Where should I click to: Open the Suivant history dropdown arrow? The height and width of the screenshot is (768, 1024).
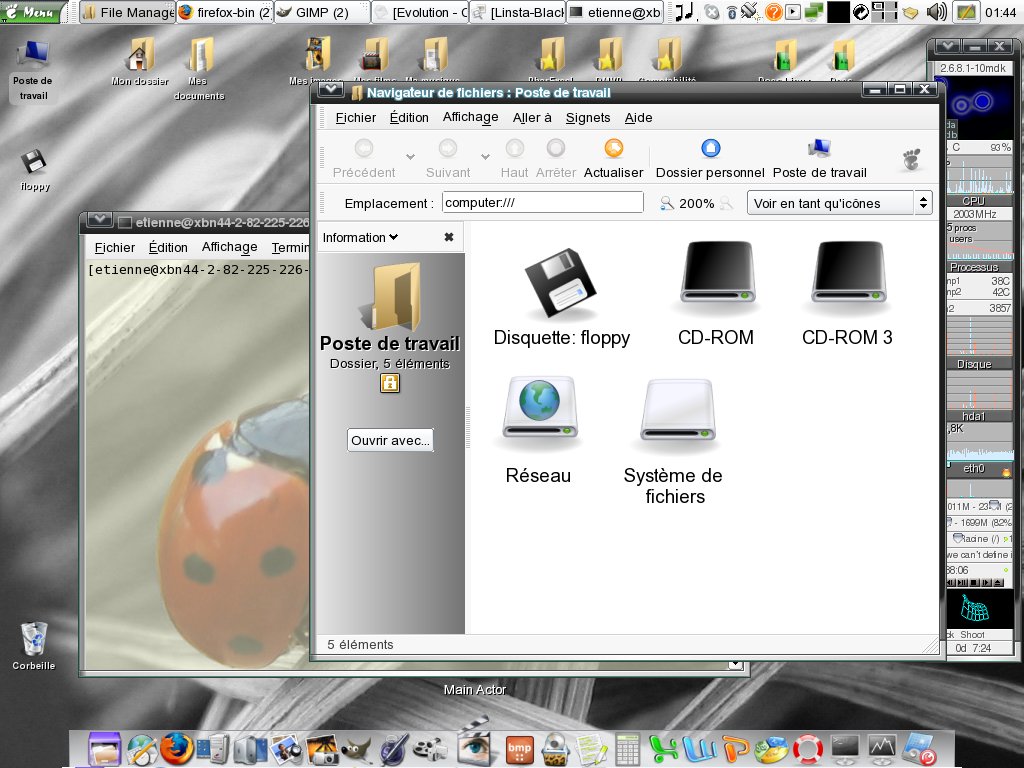[485, 156]
